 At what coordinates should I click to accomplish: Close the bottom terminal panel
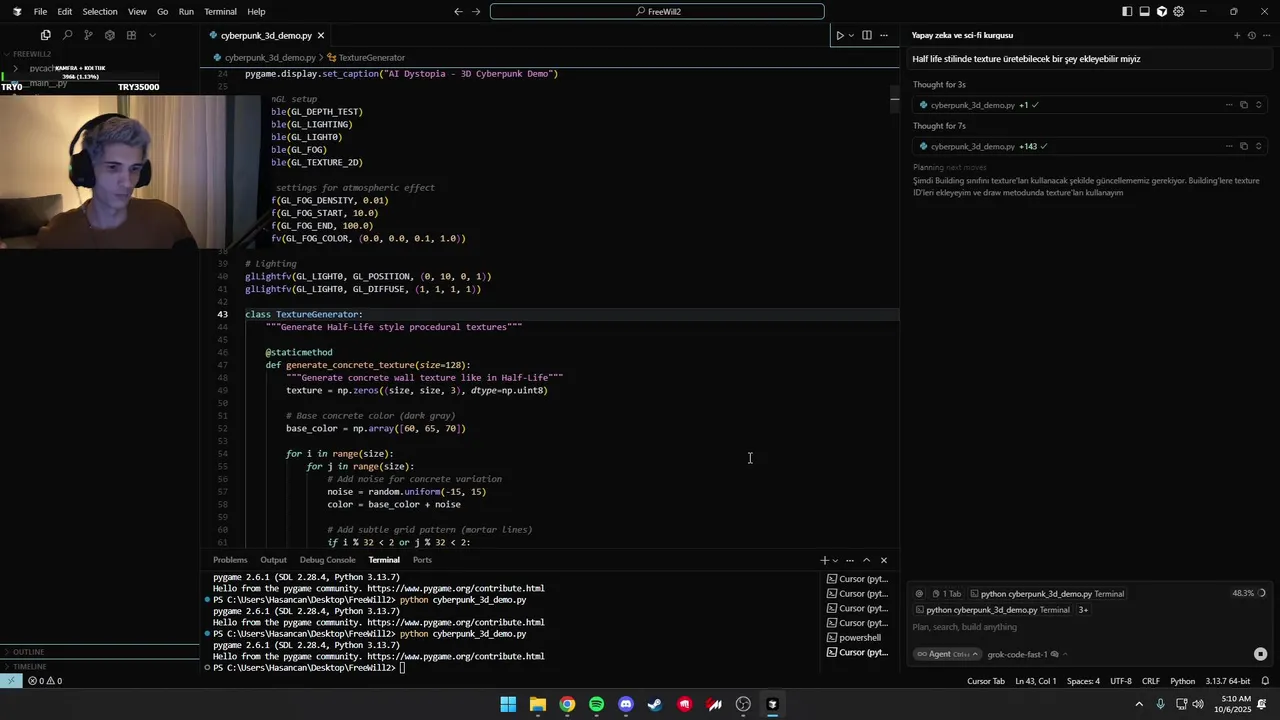(884, 560)
